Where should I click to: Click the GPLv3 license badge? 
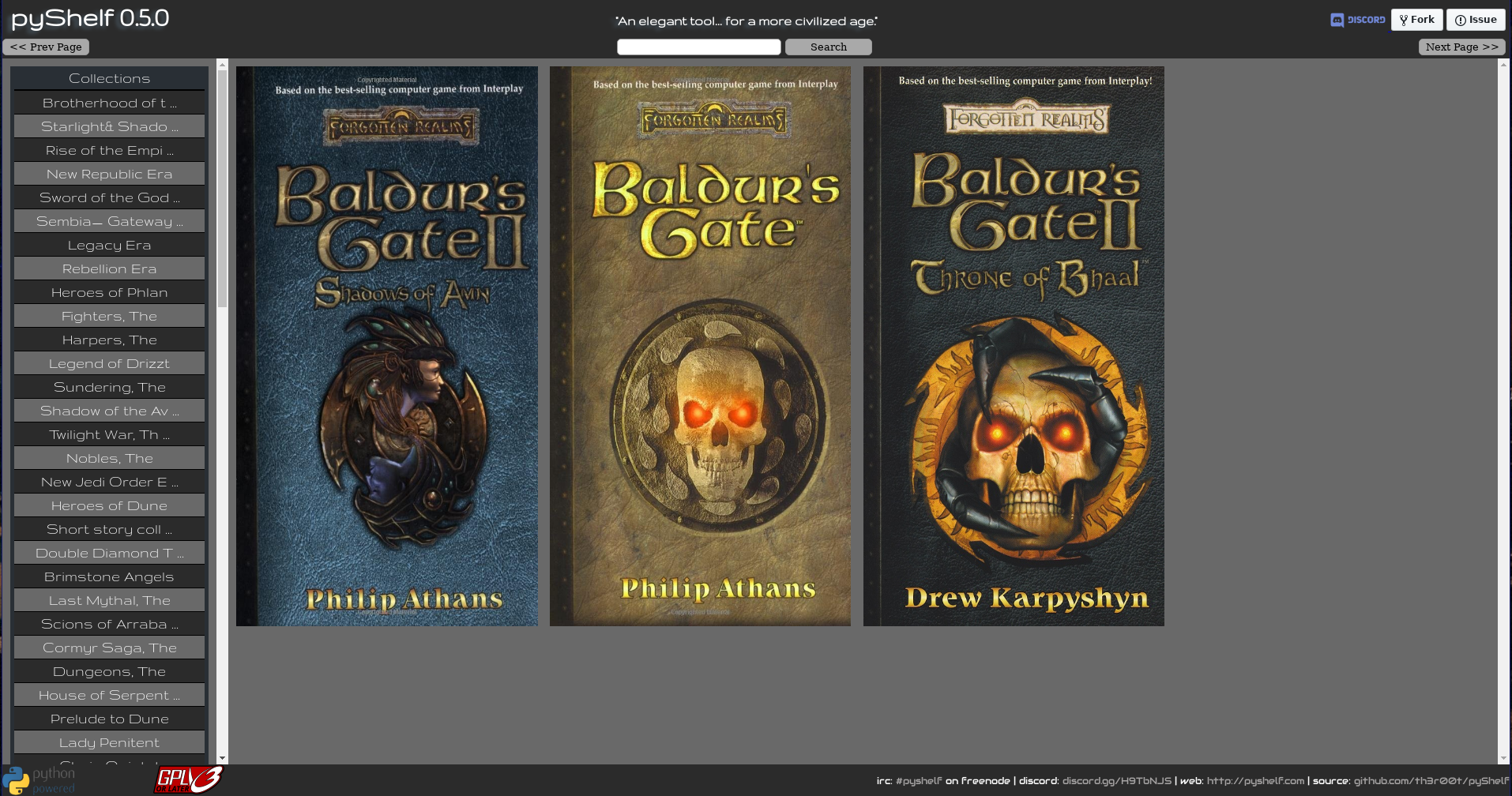pyautogui.click(x=188, y=779)
